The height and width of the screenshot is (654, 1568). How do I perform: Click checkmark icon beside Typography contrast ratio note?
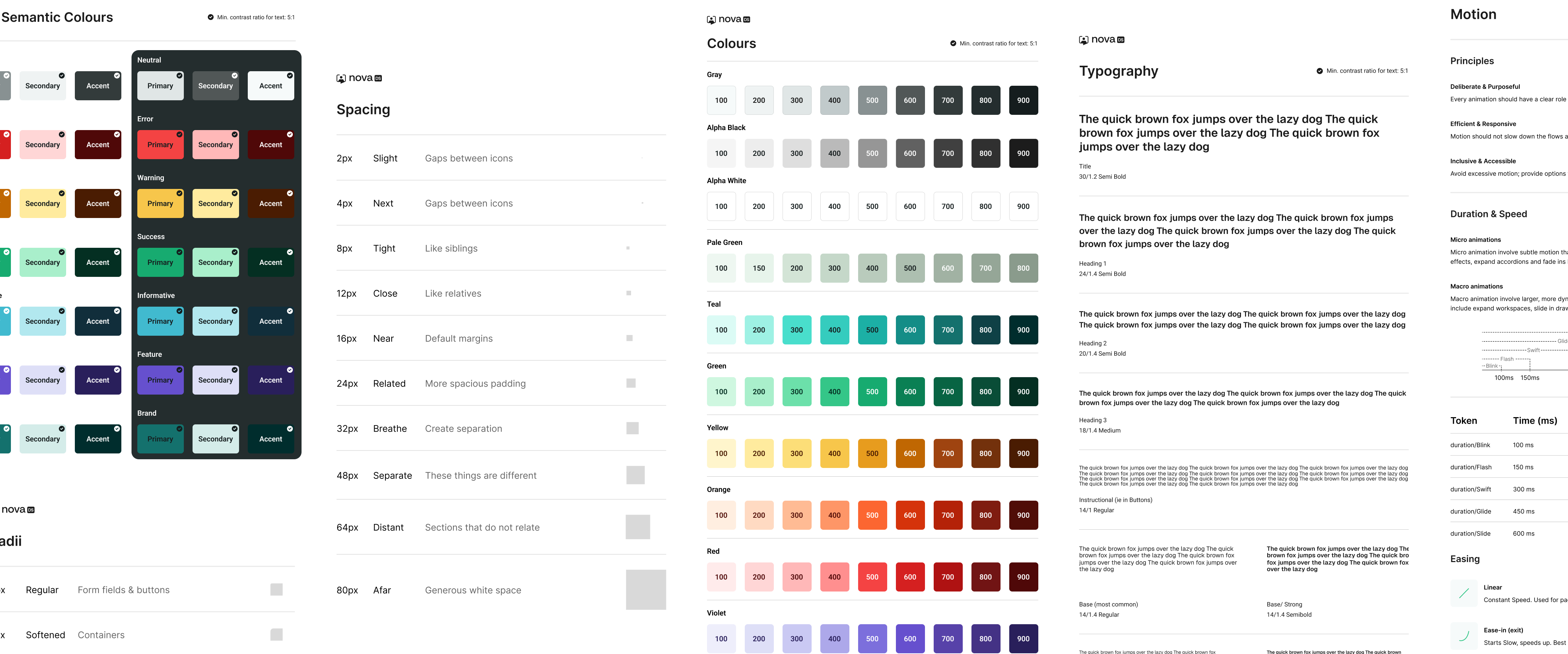point(1320,70)
